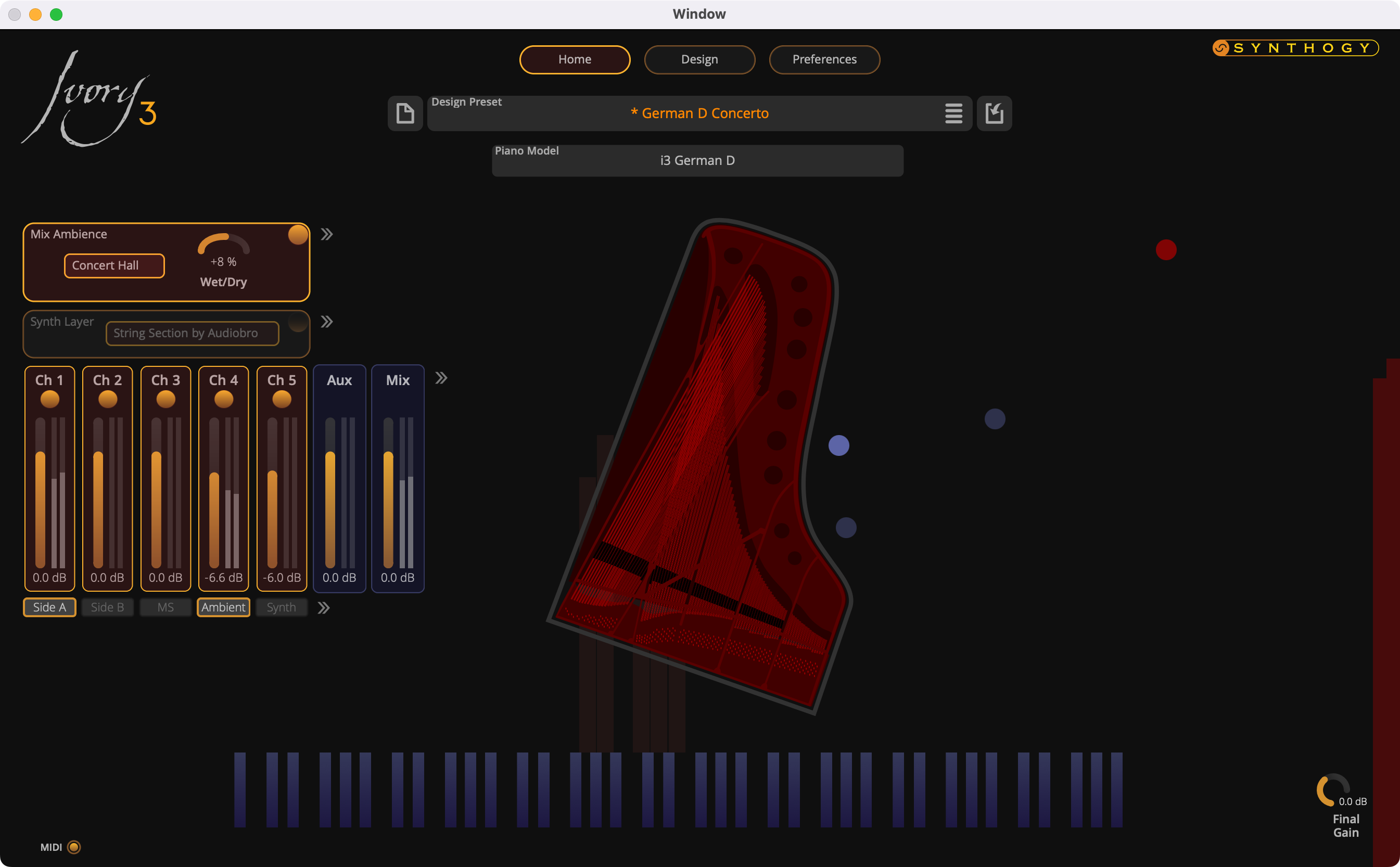Toggle Ch 1 enable button

pyautogui.click(x=50, y=399)
